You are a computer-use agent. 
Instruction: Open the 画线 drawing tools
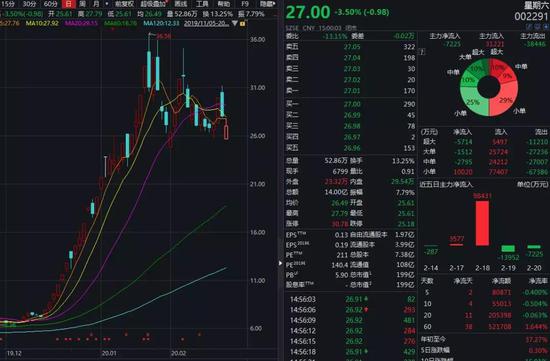click(181, 4)
